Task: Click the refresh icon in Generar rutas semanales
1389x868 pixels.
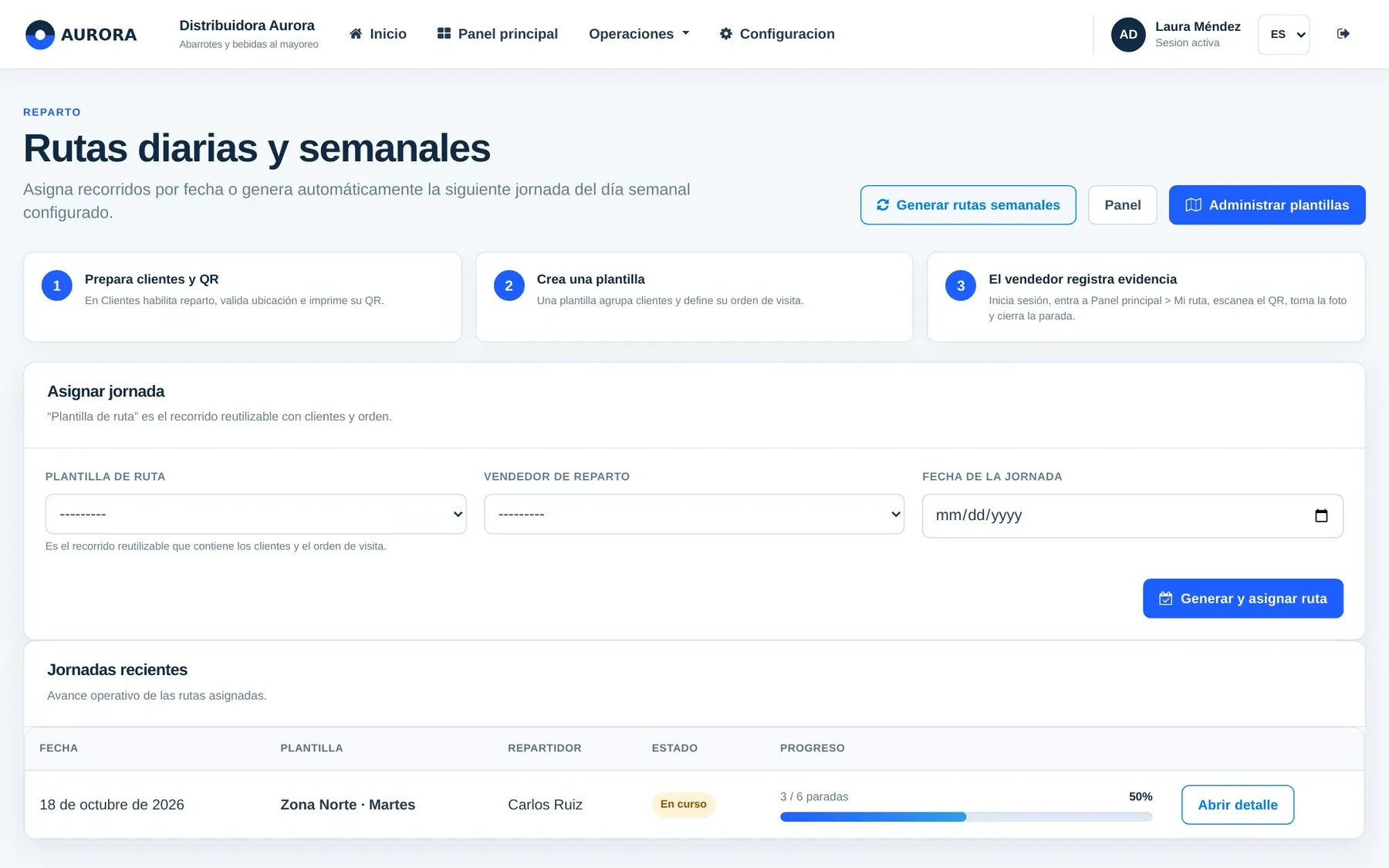Action: (883, 205)
